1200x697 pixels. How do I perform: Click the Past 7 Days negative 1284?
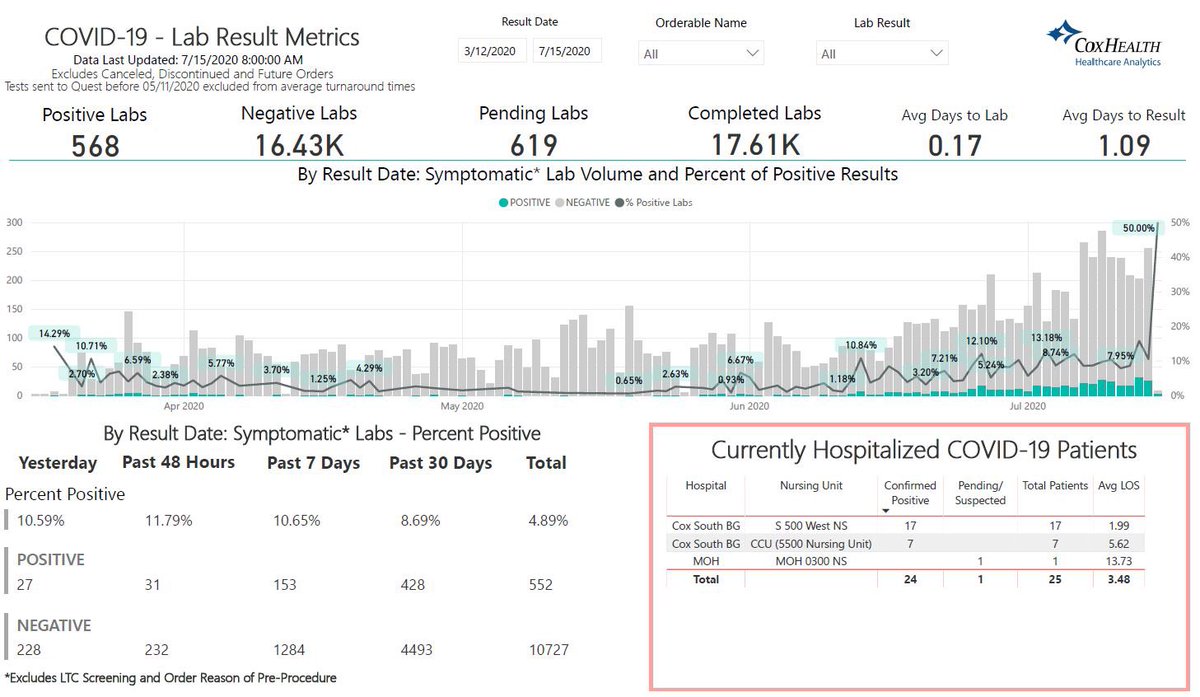tap(291, 650)
